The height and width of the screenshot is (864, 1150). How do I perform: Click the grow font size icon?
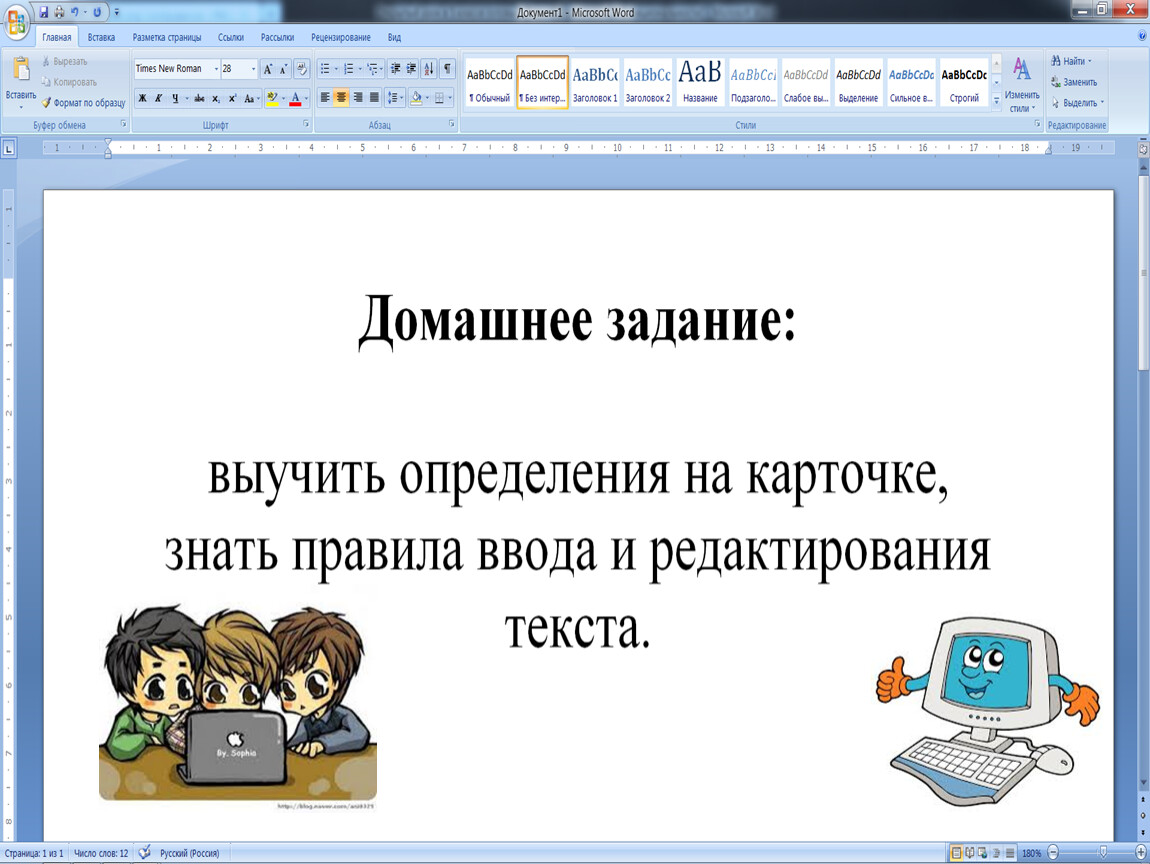(268, 69)
